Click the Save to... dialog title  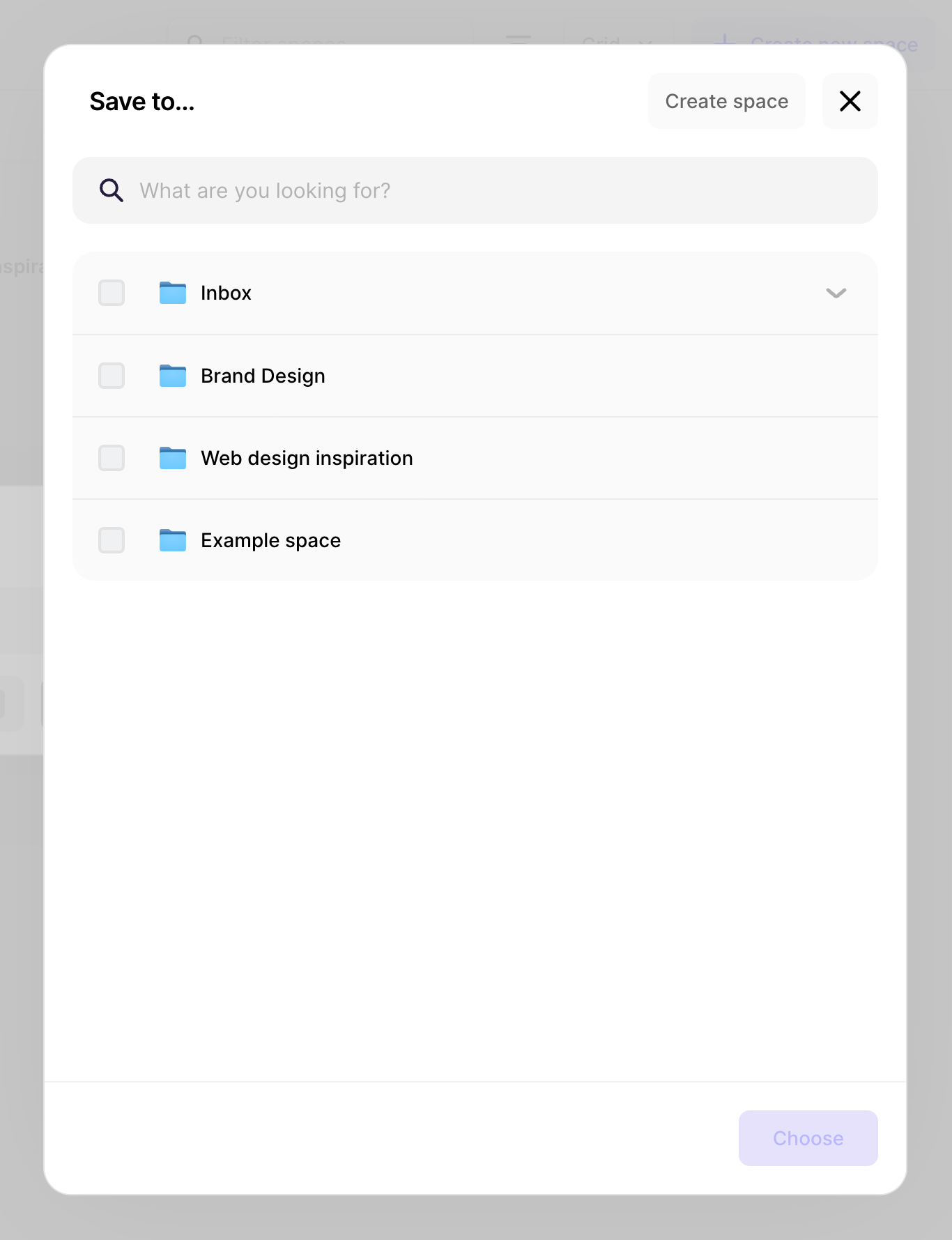tap(142, 102)
